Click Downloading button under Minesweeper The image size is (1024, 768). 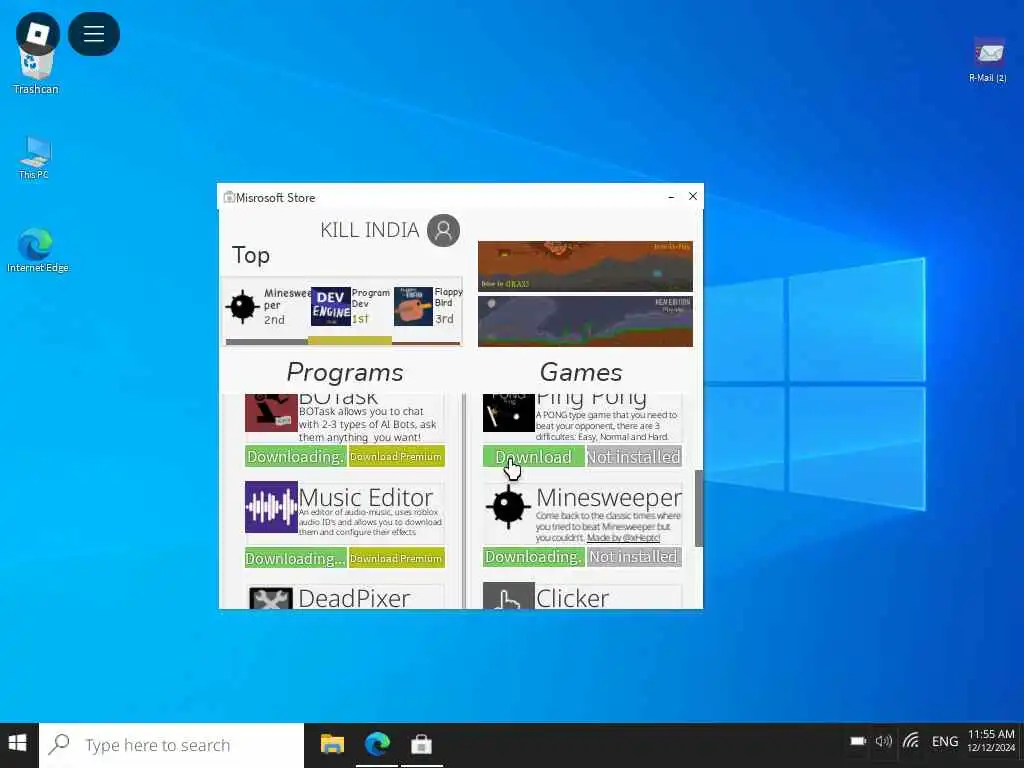pos(534,556)
